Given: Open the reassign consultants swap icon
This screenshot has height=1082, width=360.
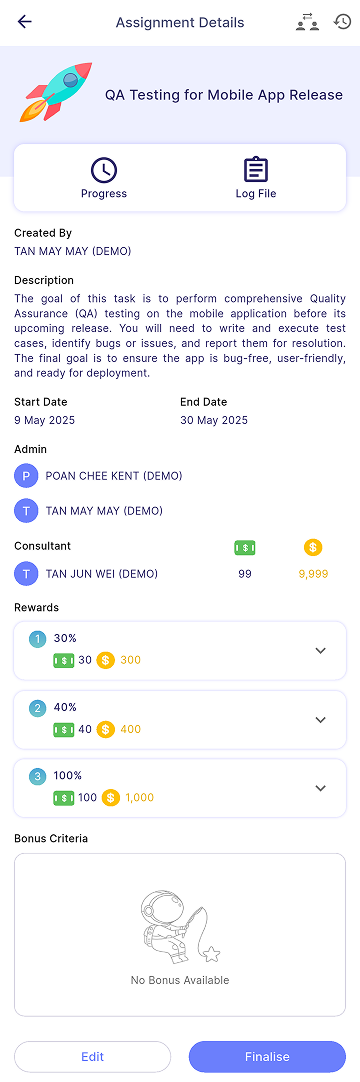Looking at the screenshot, I should pyautogui.click(x=308, y=22).
